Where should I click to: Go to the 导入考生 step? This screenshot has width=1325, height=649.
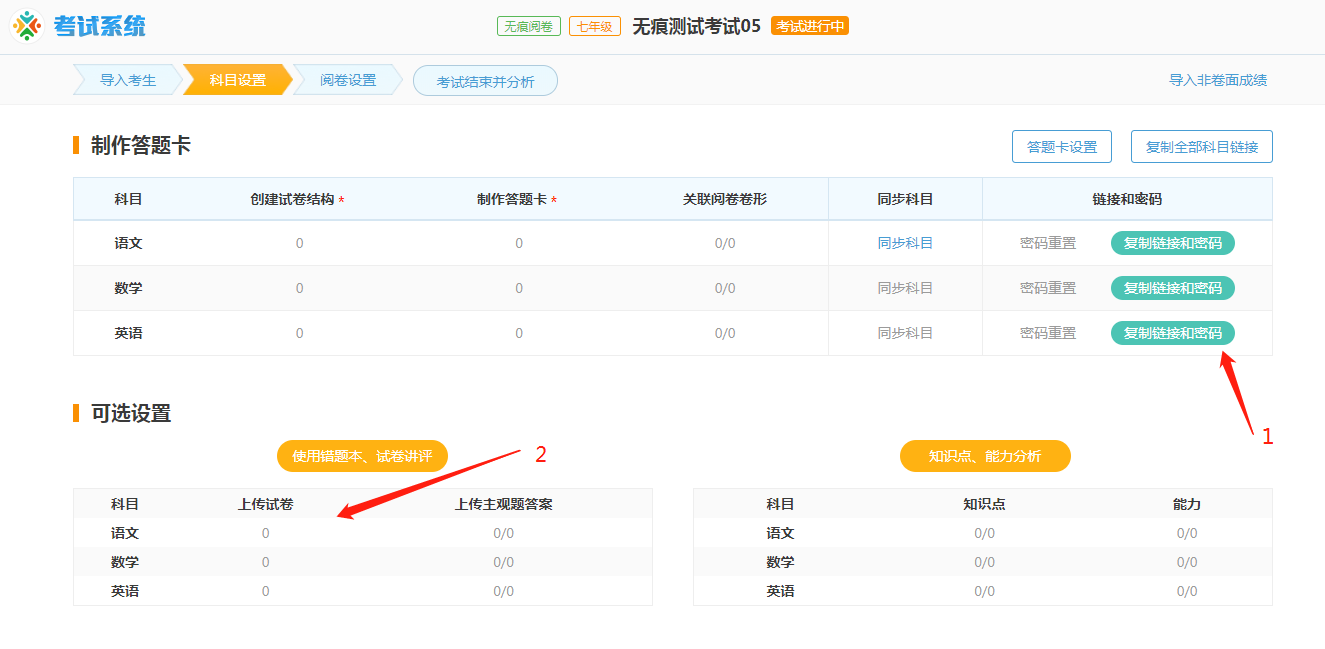(128, 80)
